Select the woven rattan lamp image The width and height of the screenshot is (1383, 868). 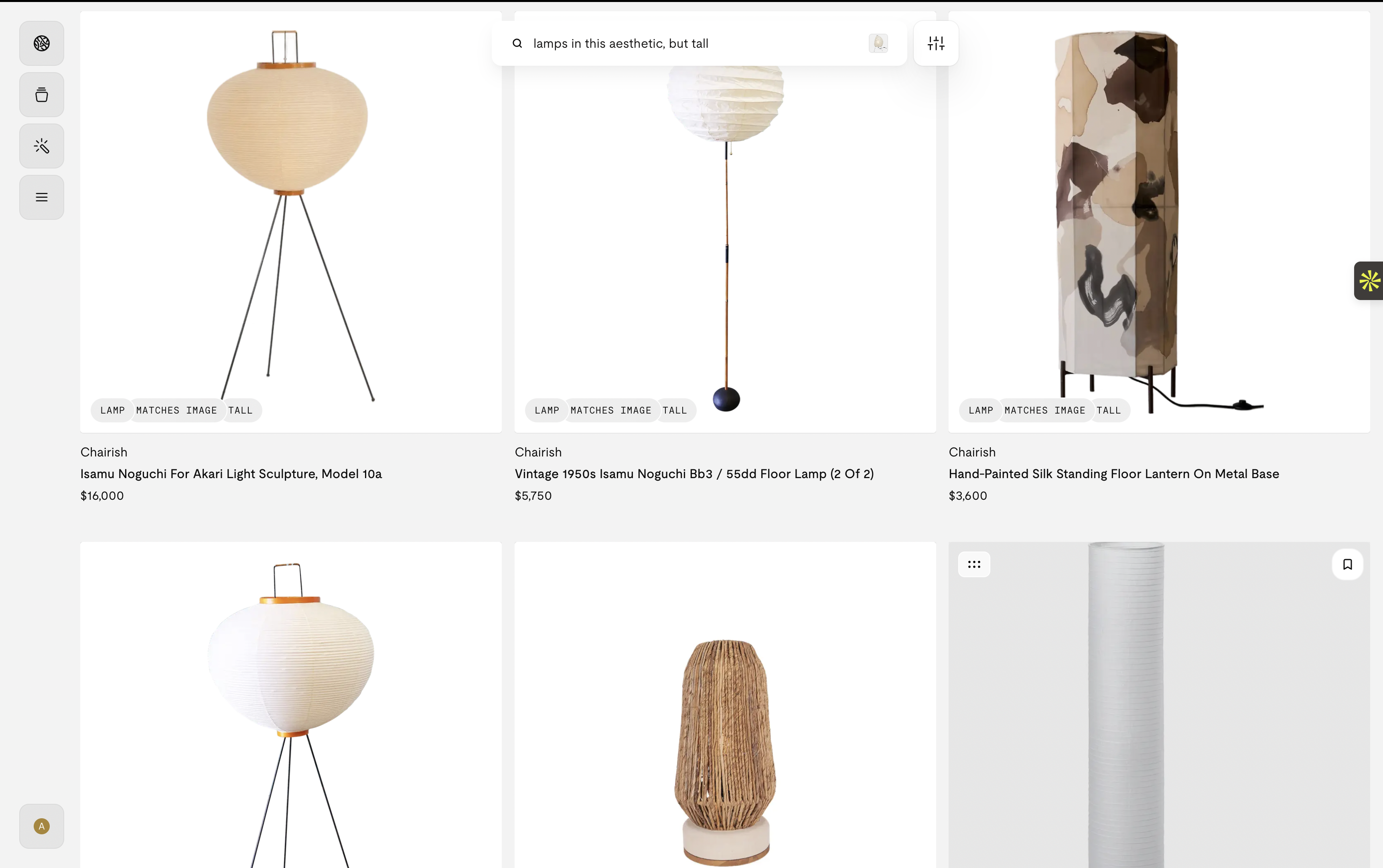pos(725,705)
